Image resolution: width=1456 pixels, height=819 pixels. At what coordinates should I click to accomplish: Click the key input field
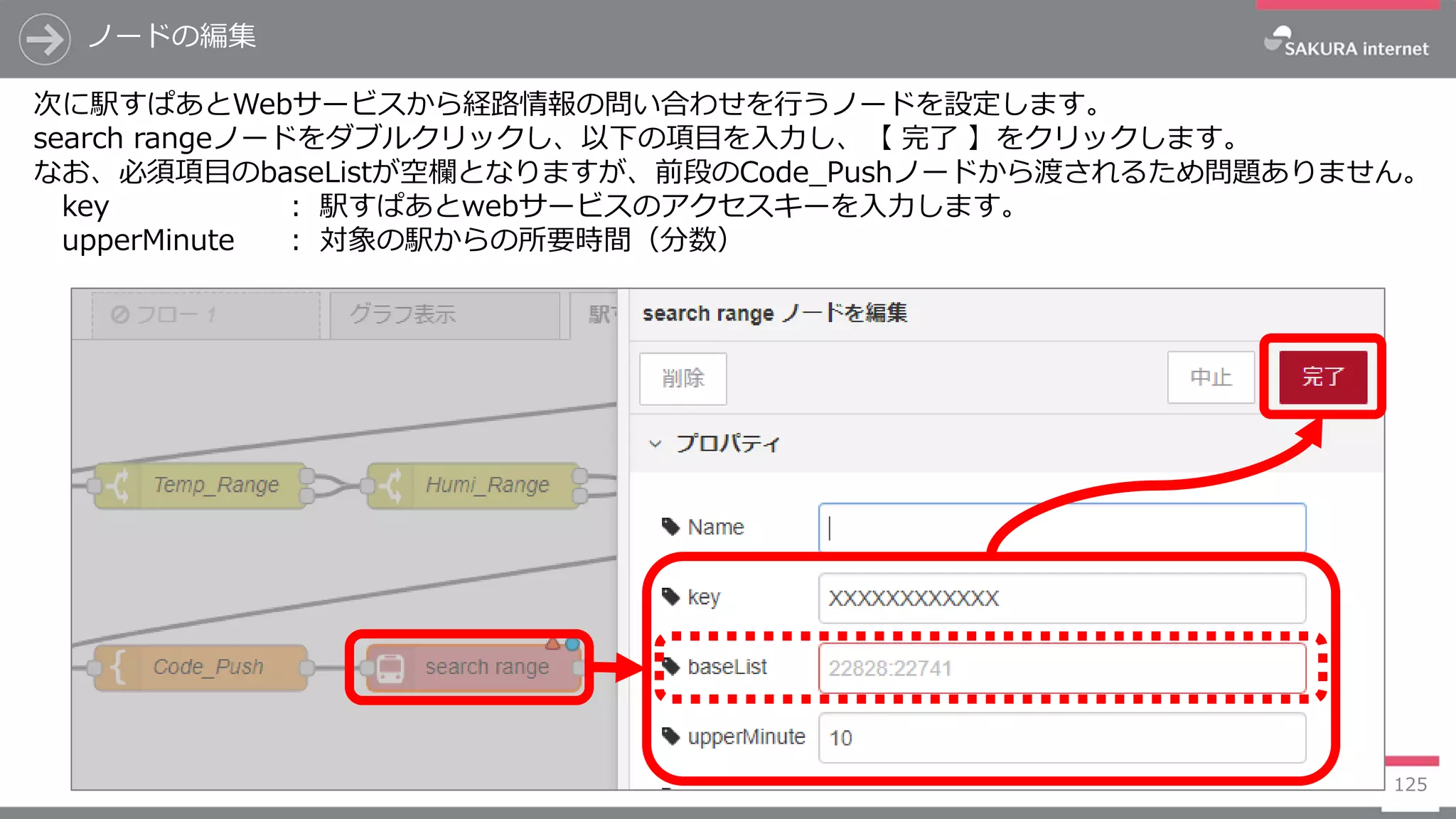(1062, 598)
